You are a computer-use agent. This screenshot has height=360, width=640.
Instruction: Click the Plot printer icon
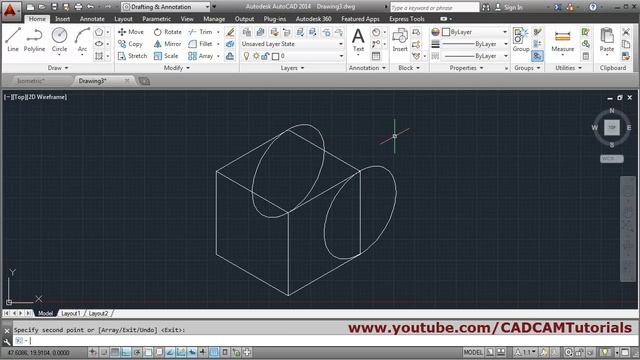pos(78,7)
